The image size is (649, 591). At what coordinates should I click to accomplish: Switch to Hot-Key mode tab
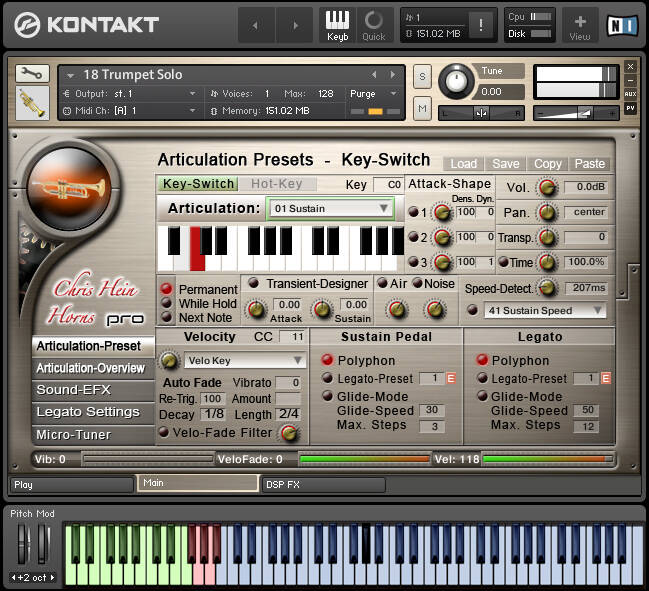coord(277,184)
